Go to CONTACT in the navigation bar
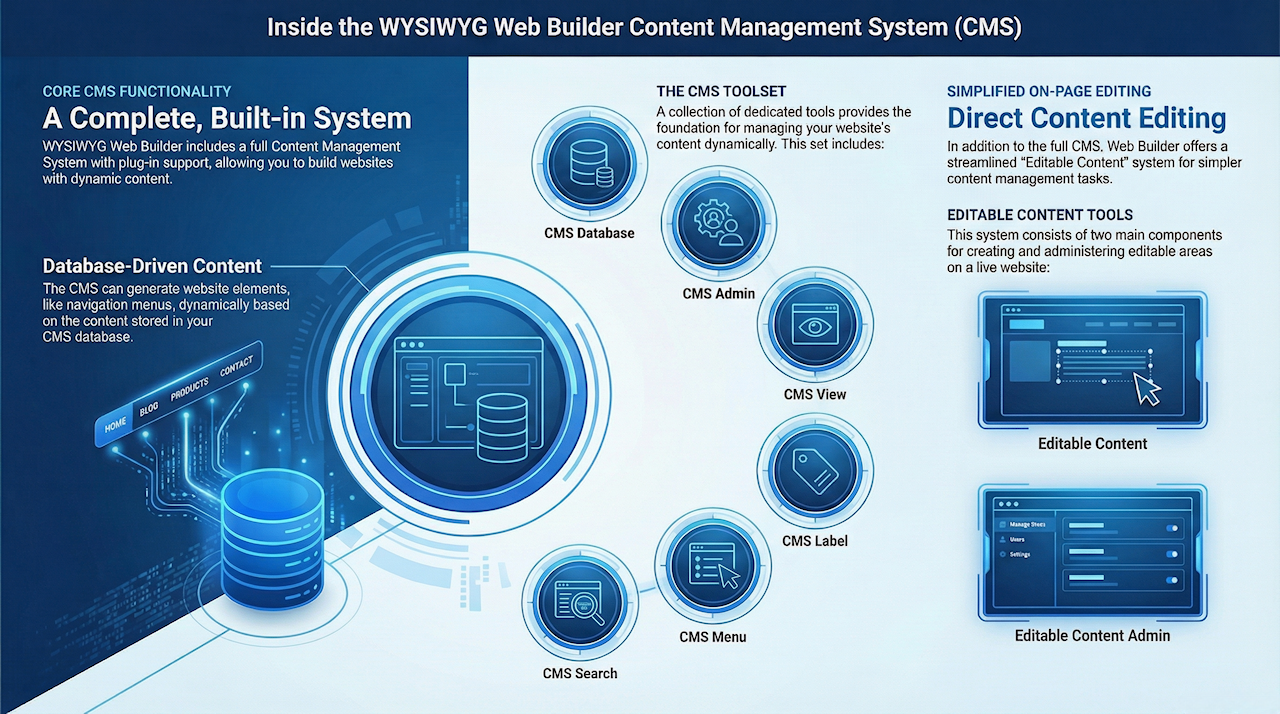The image size is (1280, 714). (237, 367)
